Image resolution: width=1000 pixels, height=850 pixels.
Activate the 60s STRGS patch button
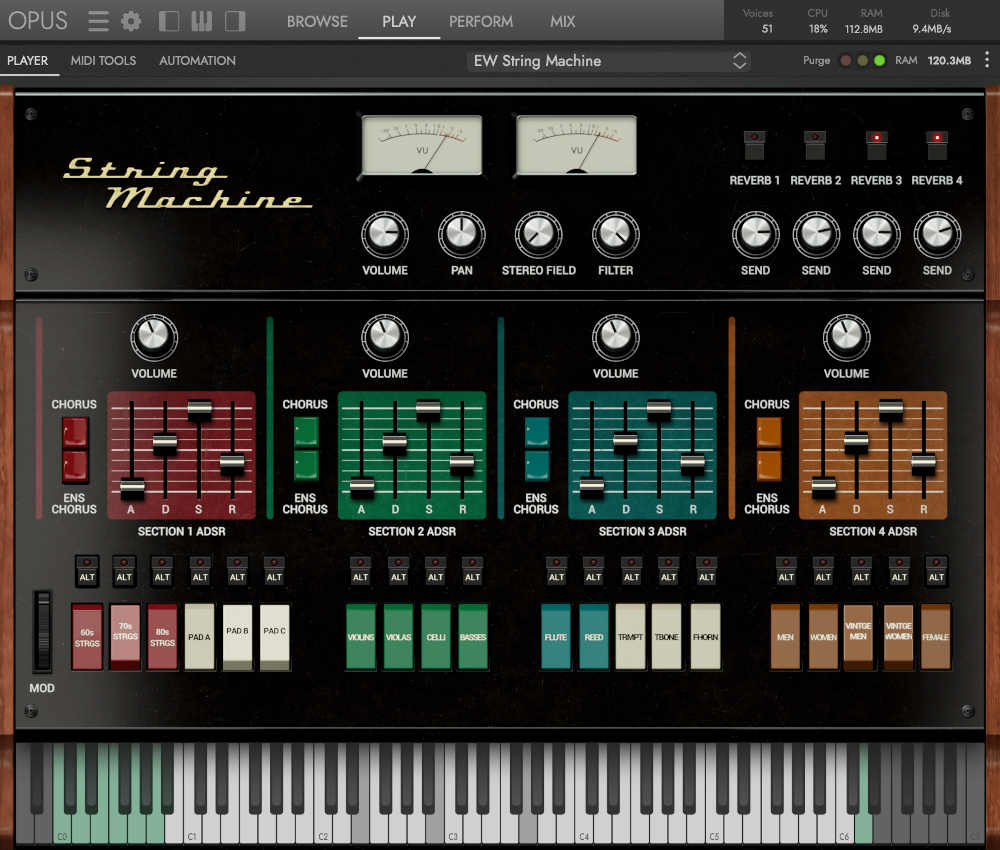(87, 636)
